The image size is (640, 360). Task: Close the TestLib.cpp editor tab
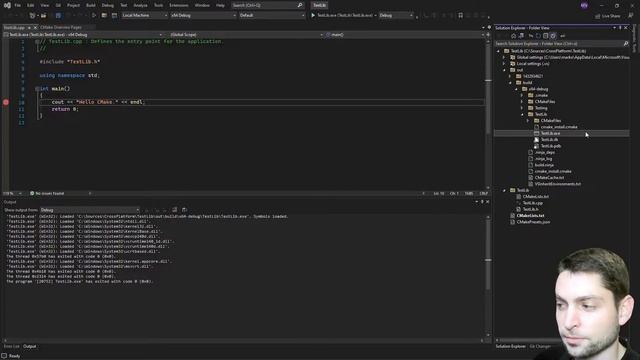(x=35, y=27)
